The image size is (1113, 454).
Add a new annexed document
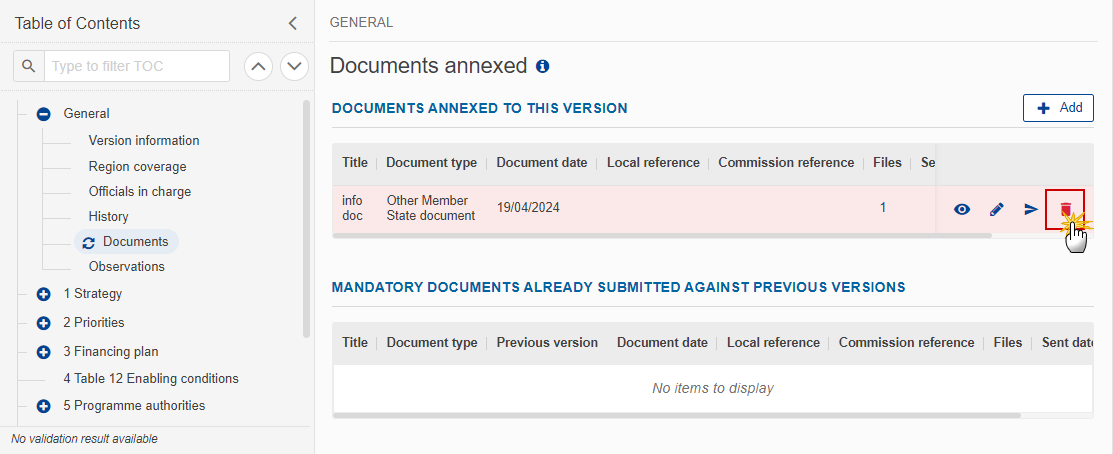tap(1058, 108)
